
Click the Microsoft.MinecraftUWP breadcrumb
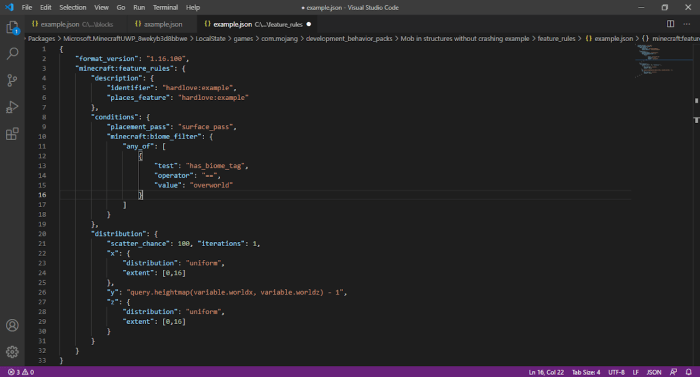point(125,38)
